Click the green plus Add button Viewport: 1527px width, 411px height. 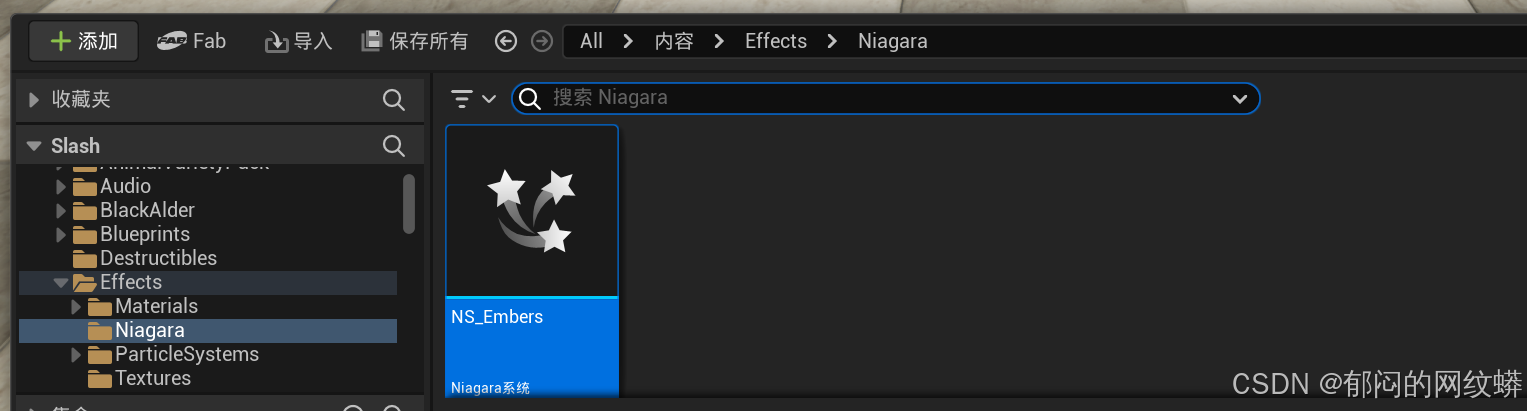(83, 41)
